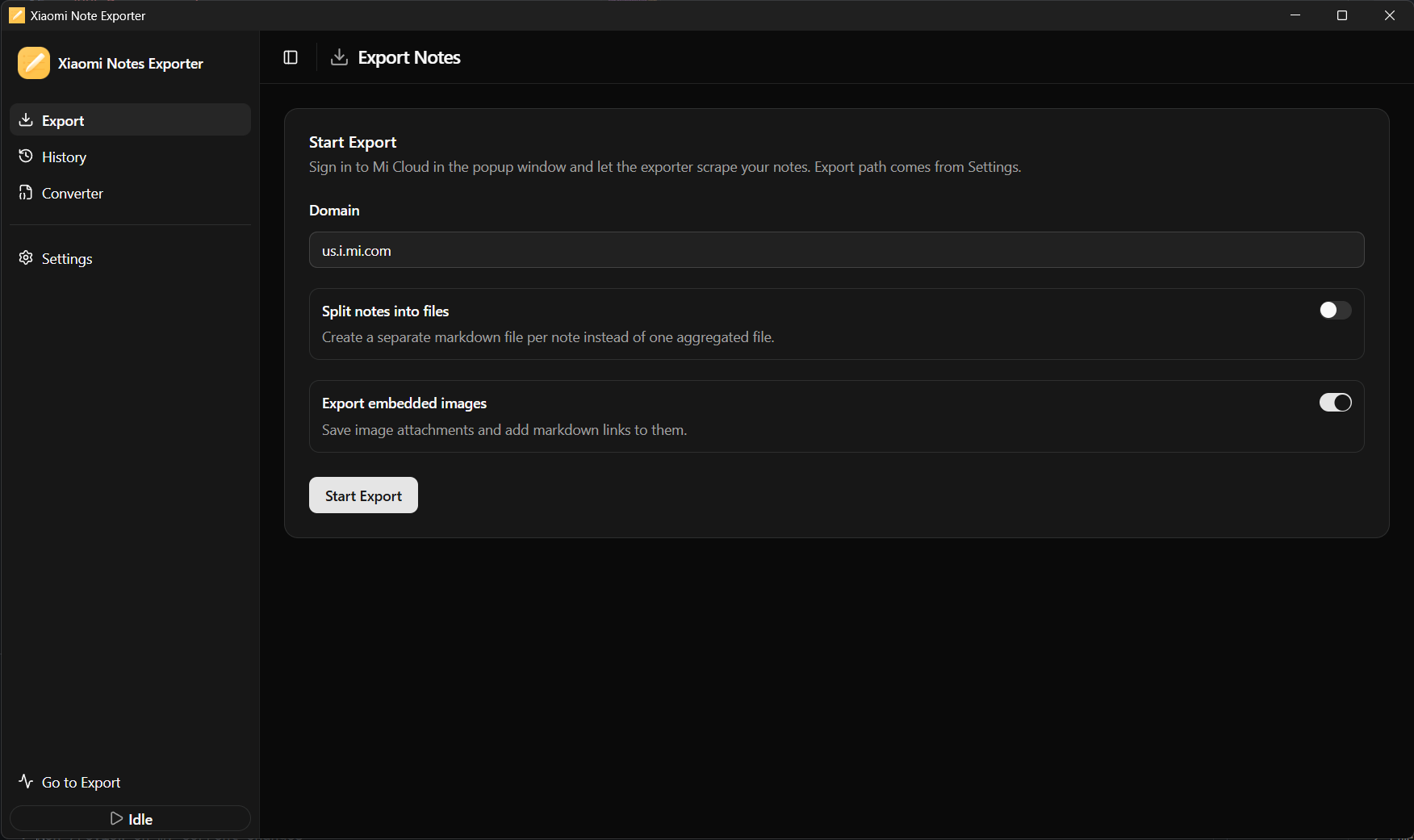Click the Domain input field

[x=836, y=250]
